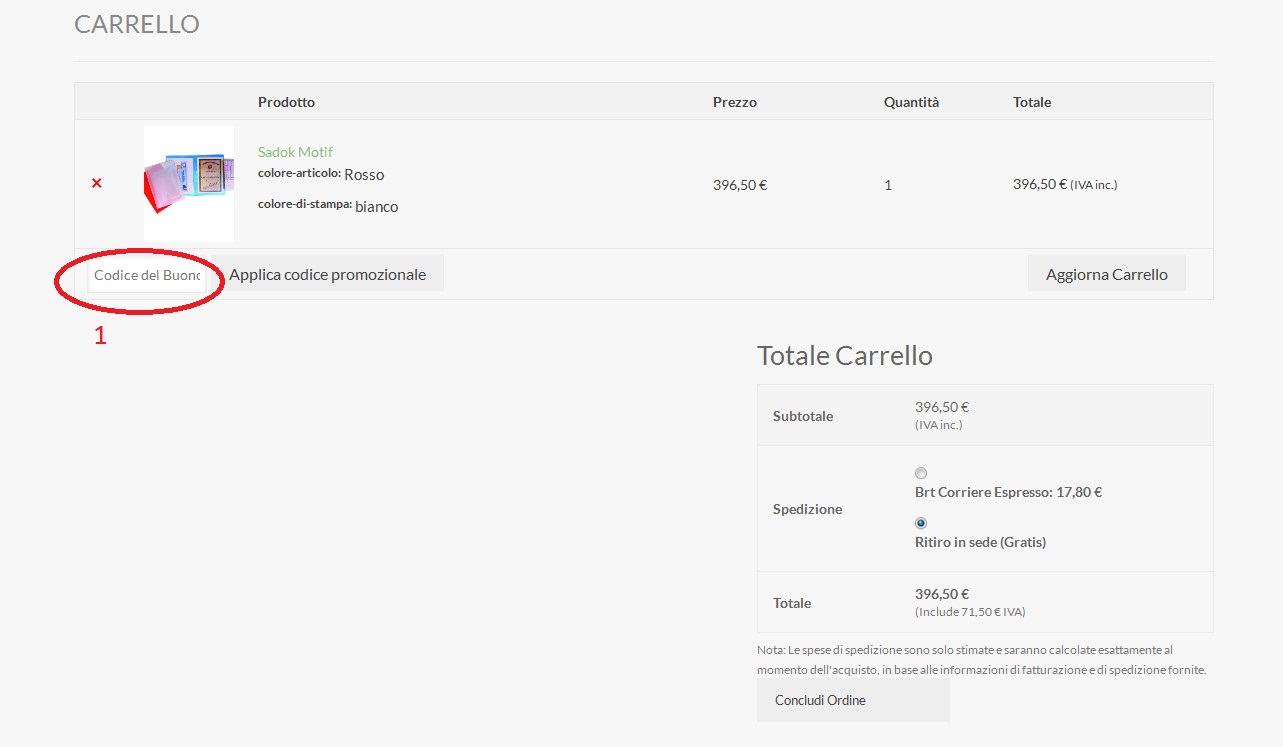
Task: Update cart with Aggiorna Carrello button
Action: [x=1107, y=274]
